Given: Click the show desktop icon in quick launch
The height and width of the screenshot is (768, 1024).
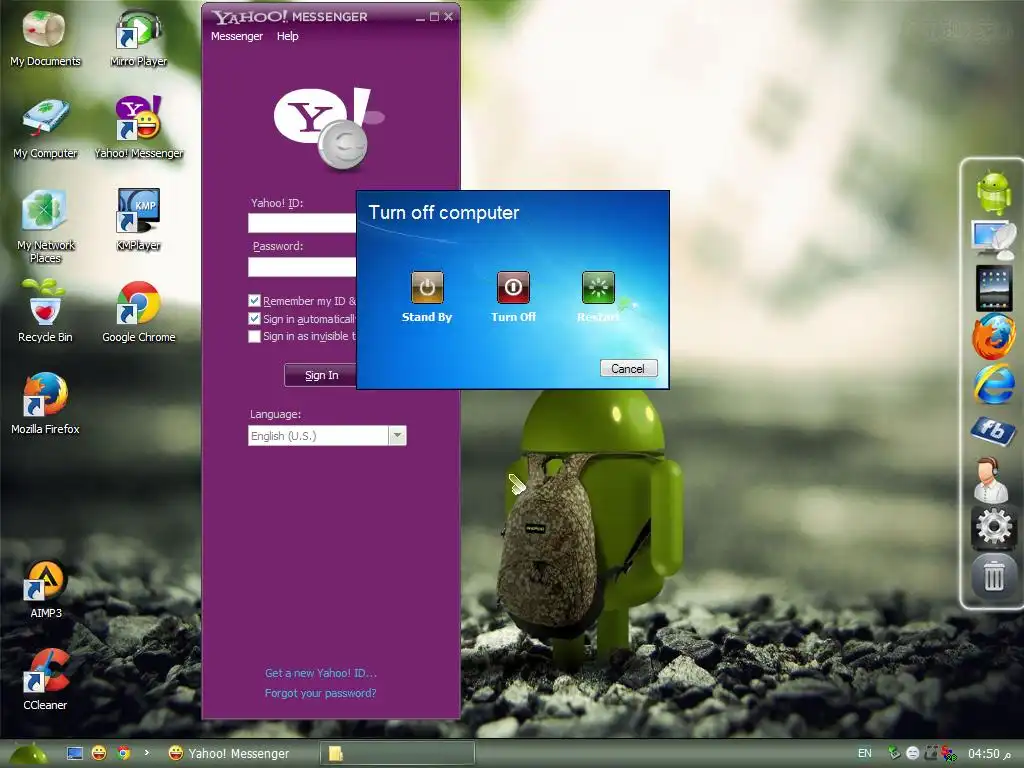Looking at the screenshot, I should point(75,754).
